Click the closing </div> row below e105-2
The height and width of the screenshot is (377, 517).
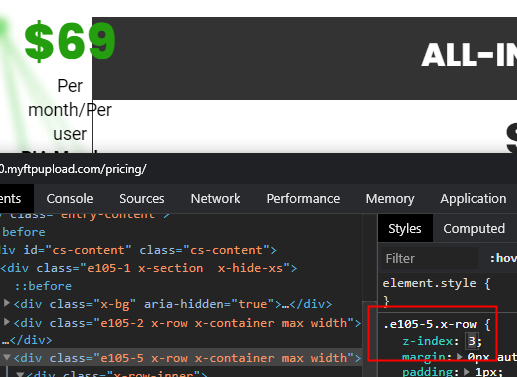coord(28,340)
